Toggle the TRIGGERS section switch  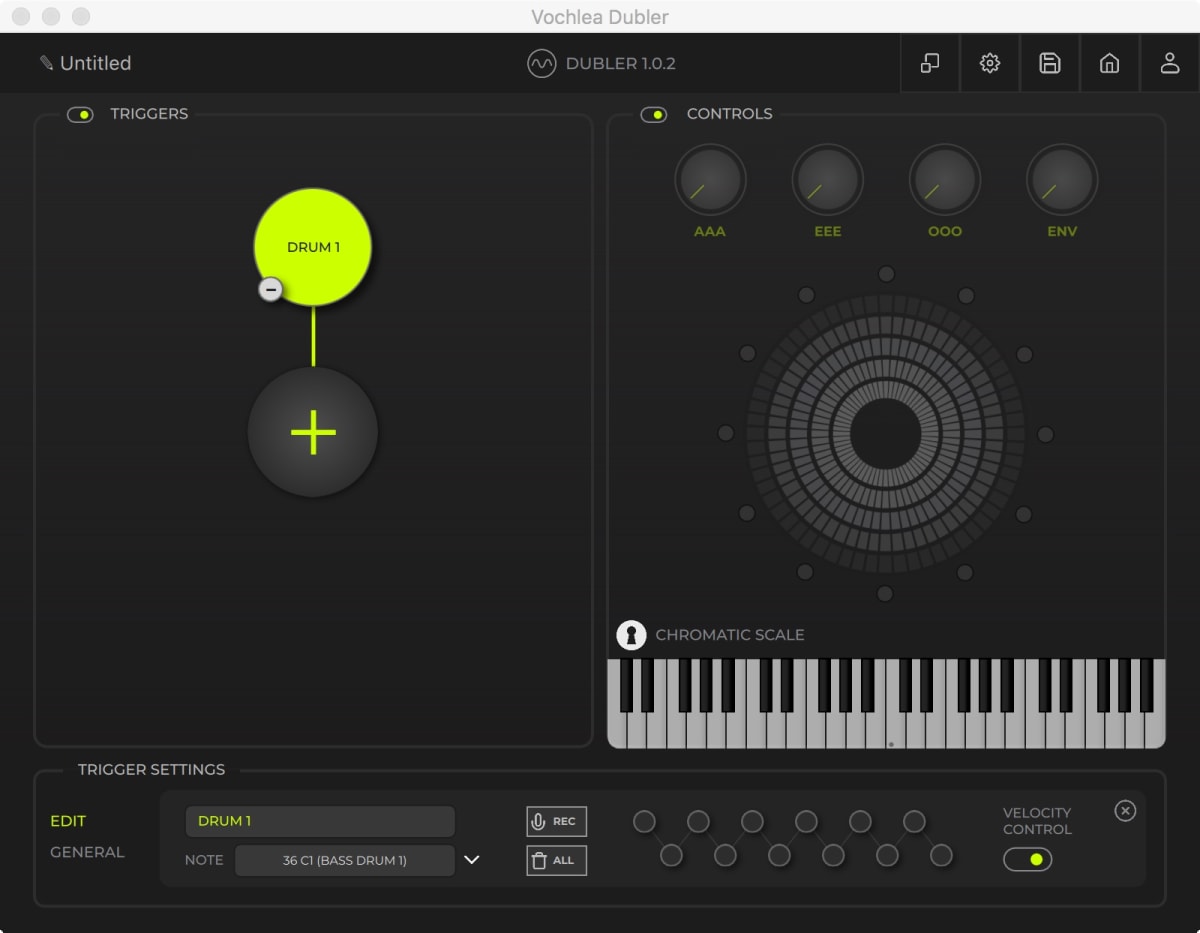coord(80,114)
